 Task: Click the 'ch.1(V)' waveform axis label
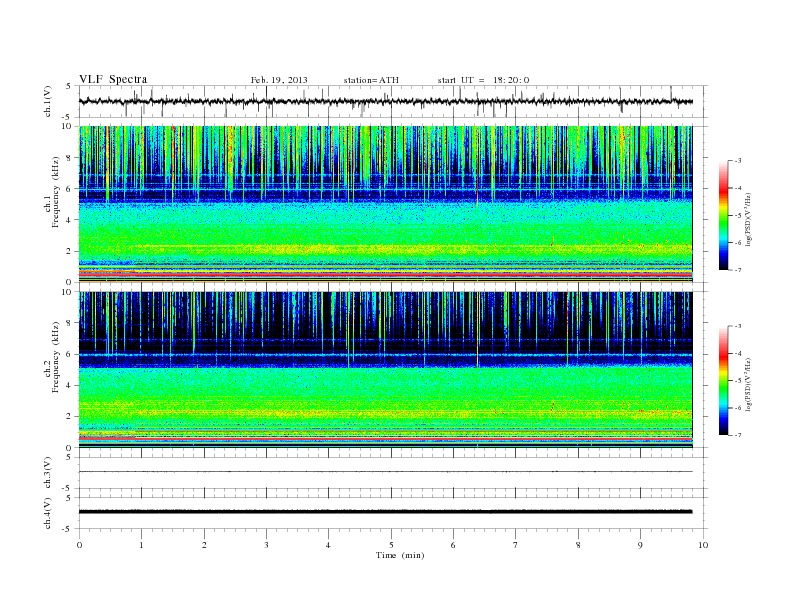pos(47,101)
